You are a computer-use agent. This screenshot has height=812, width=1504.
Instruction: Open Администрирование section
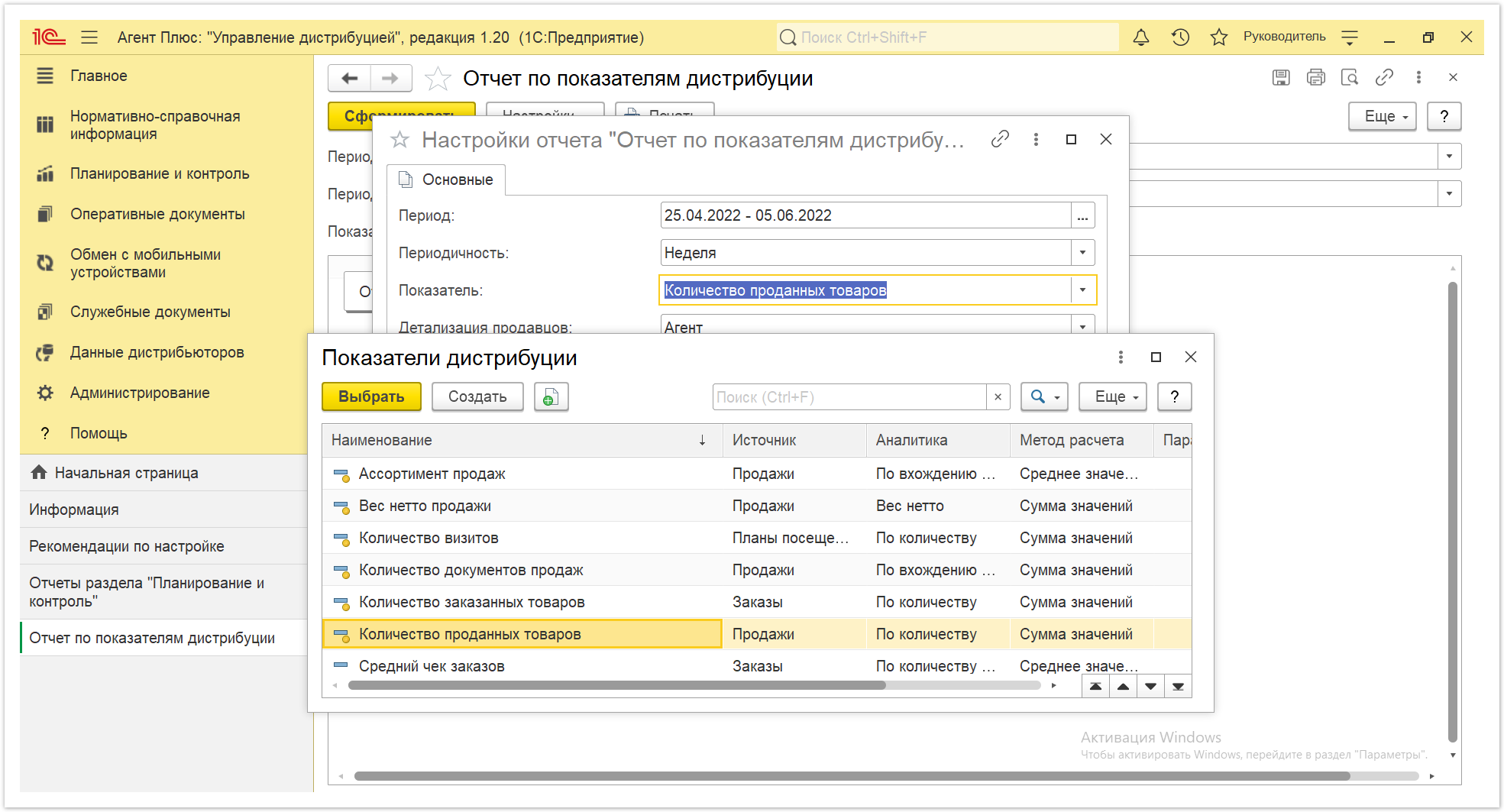pos(140,393)
